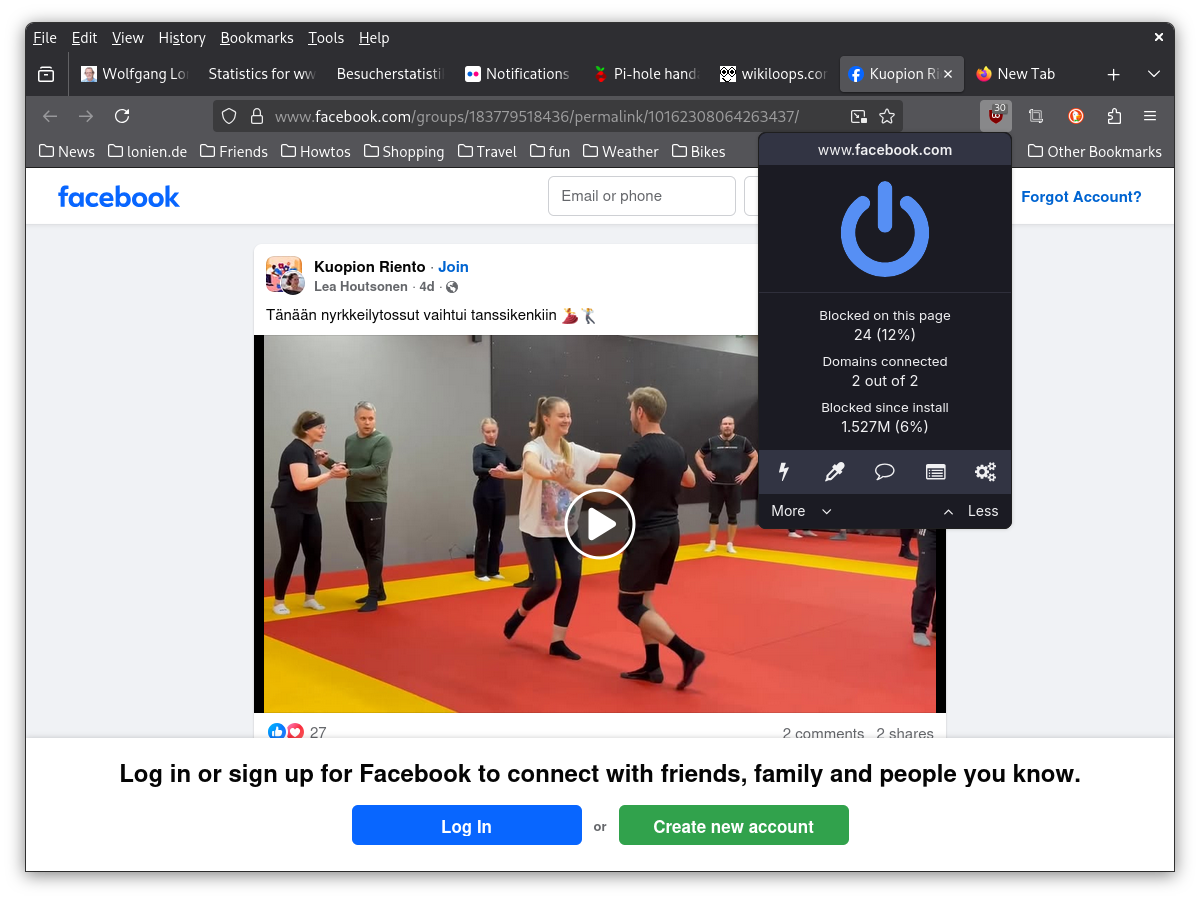Open the element picker eyedropper
The image size is (1200, 900).
(x=834, y=472)
